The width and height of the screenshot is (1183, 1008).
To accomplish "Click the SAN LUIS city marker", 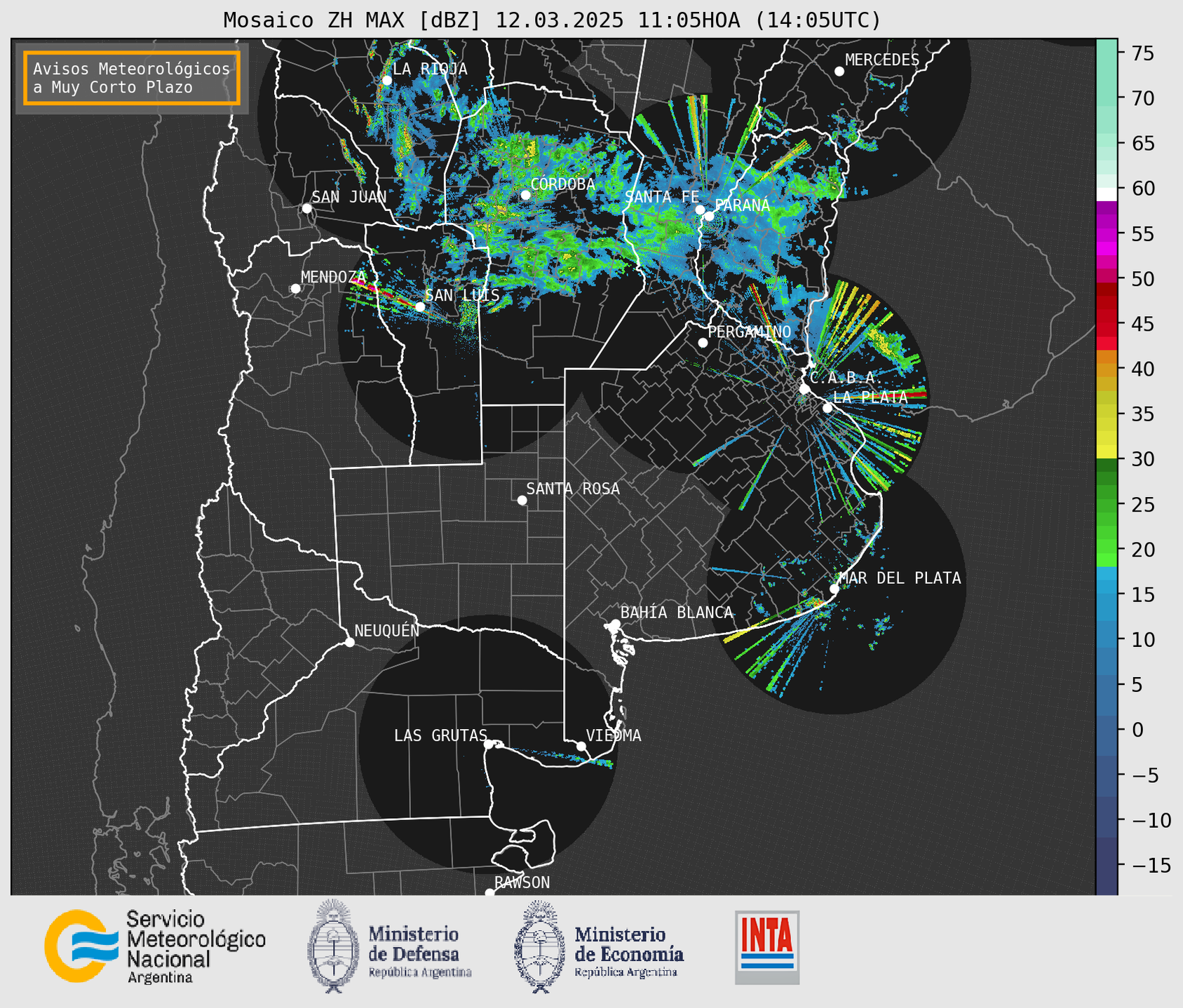I will pos(419,306).
